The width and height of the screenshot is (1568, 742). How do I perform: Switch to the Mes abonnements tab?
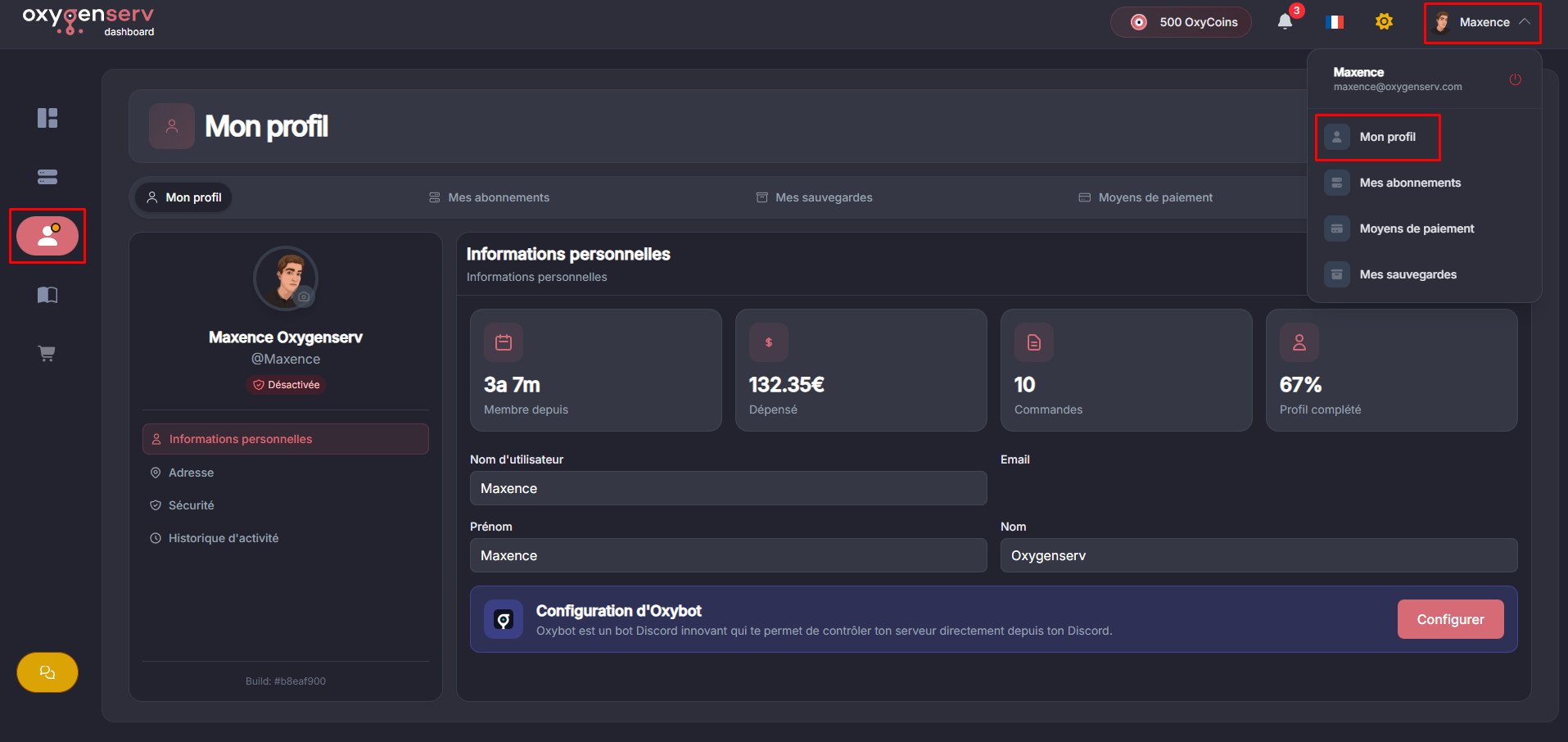pyautogui.click(x=490, y=197)
